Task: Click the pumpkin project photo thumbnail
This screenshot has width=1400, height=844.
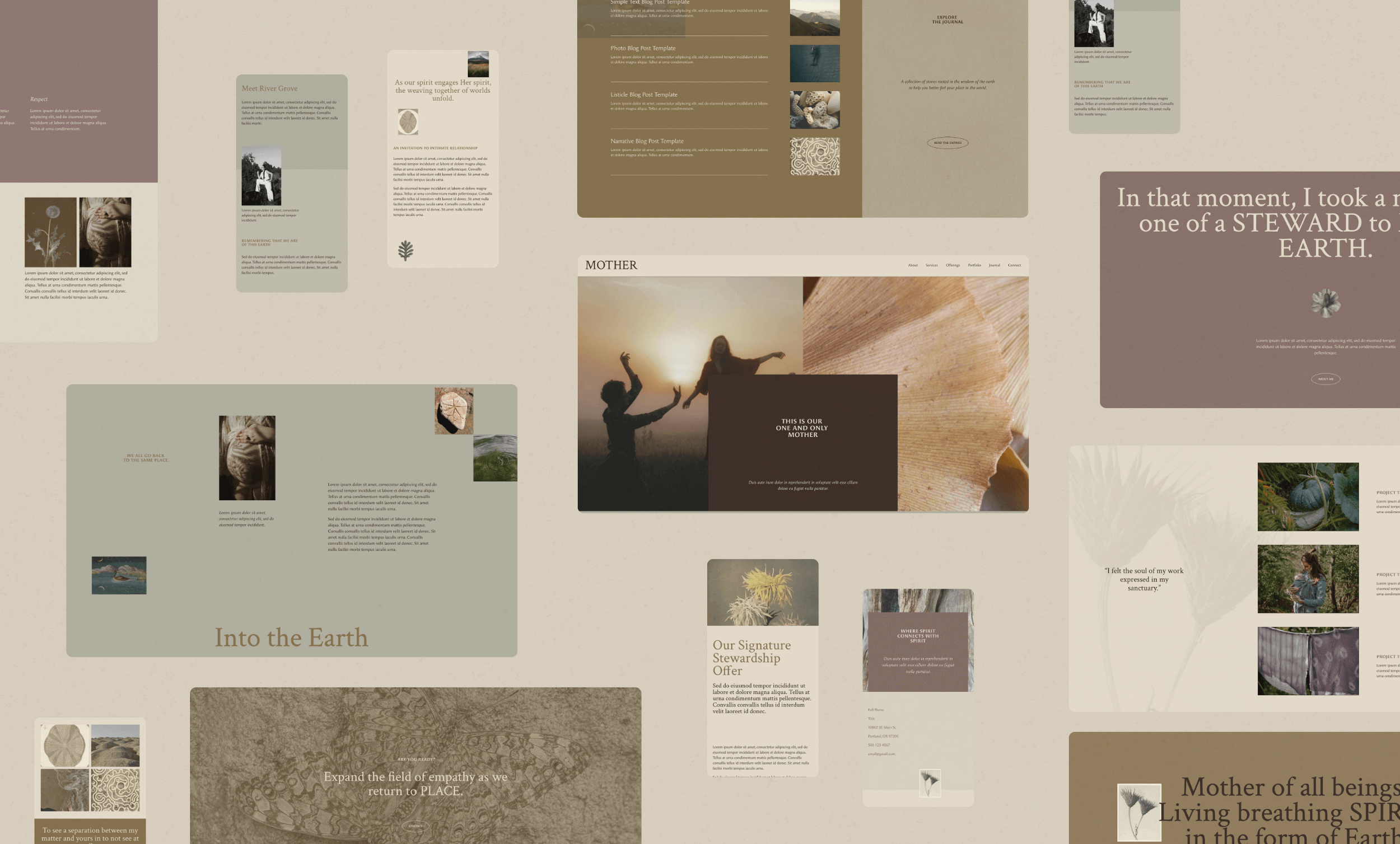Action: click(x=1308, y=497)
